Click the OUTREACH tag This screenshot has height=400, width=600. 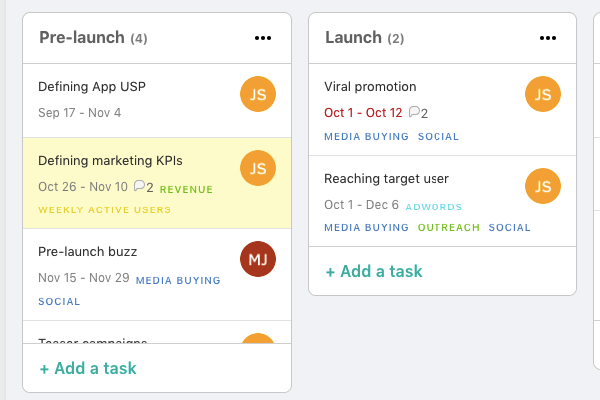coord(449,227)
